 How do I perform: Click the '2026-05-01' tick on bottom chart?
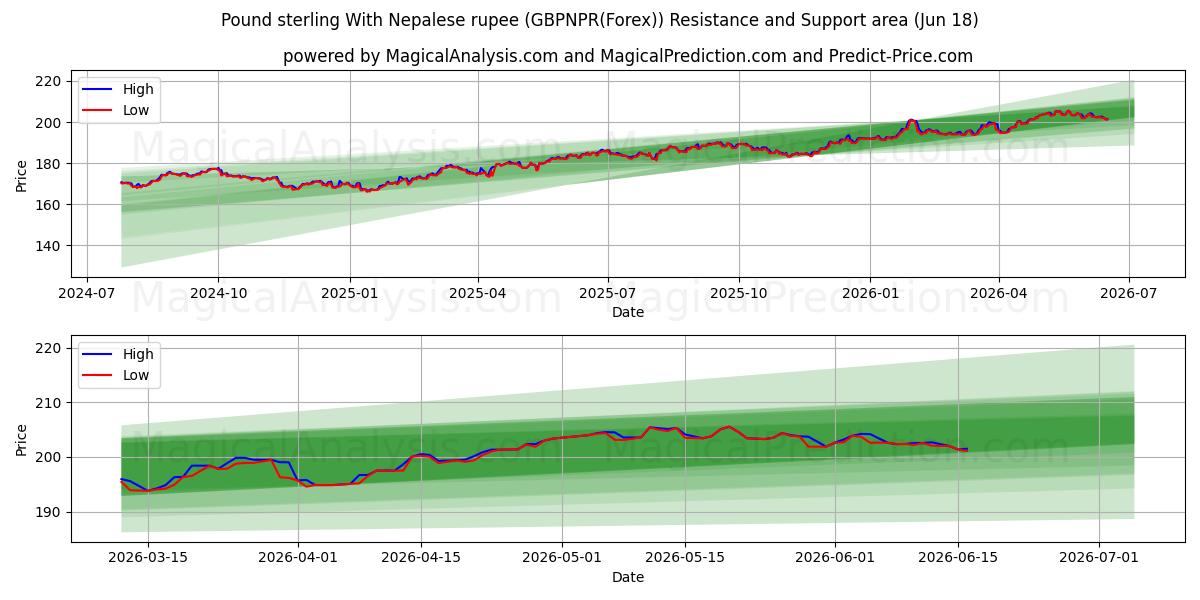562,557
